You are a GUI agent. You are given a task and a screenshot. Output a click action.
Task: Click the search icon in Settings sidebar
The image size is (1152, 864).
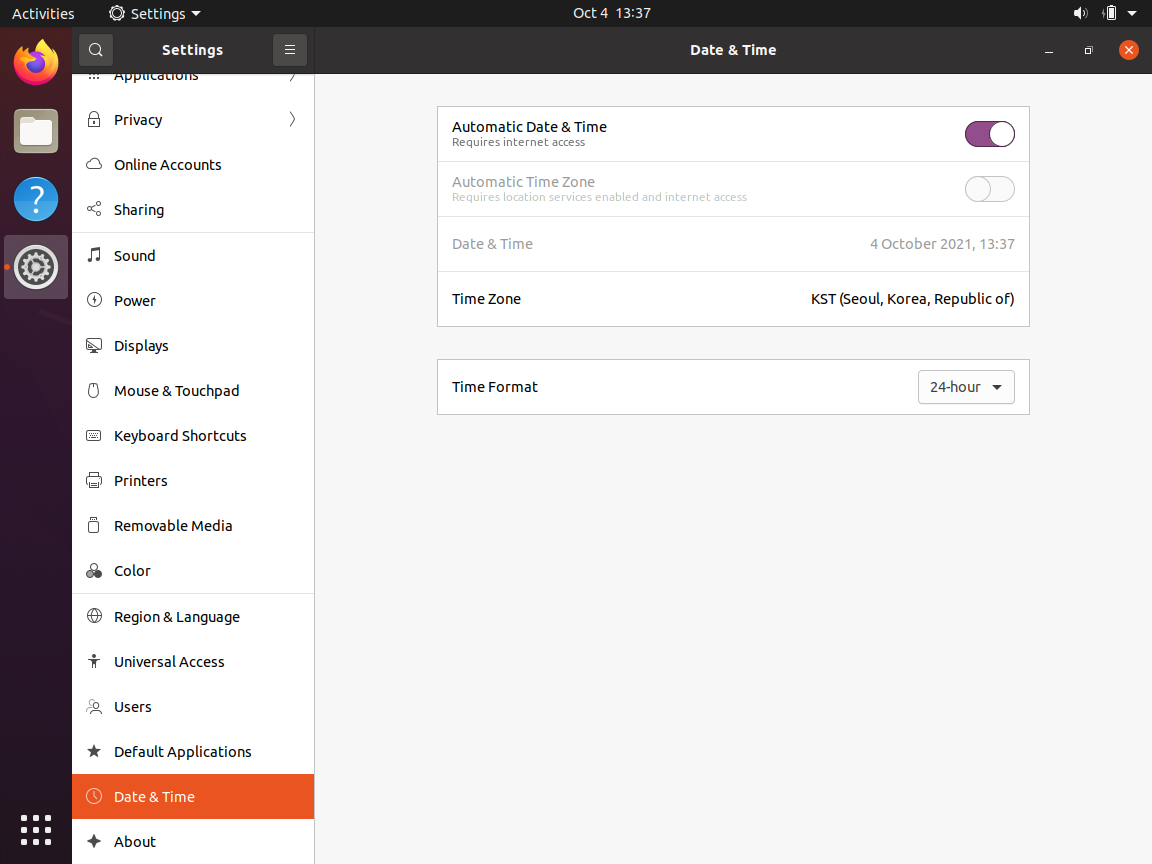(x=96, y=50)
